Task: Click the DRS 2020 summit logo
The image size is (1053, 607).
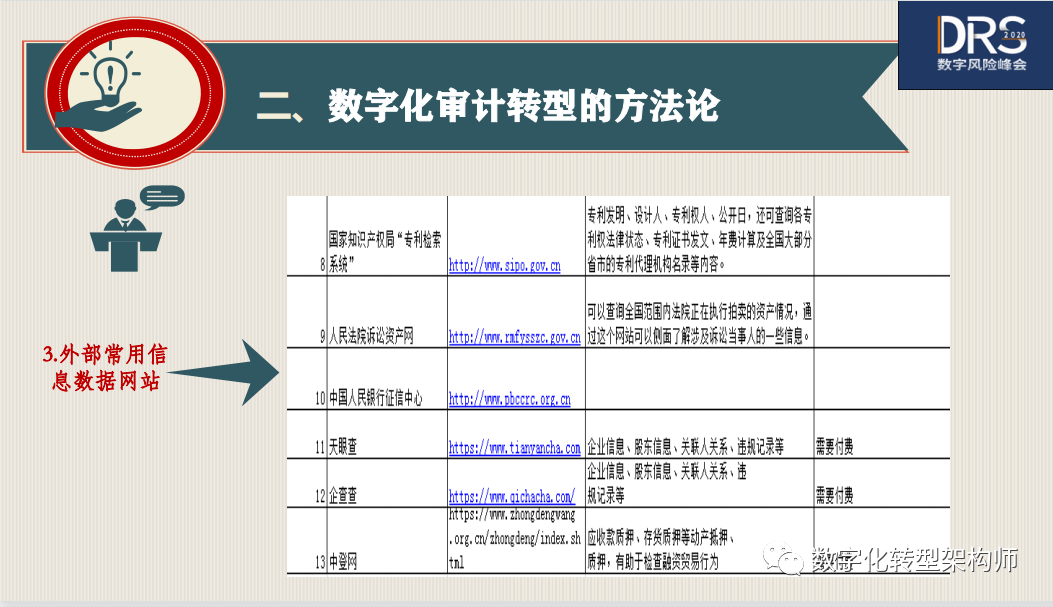Action: tap(975, 46)
